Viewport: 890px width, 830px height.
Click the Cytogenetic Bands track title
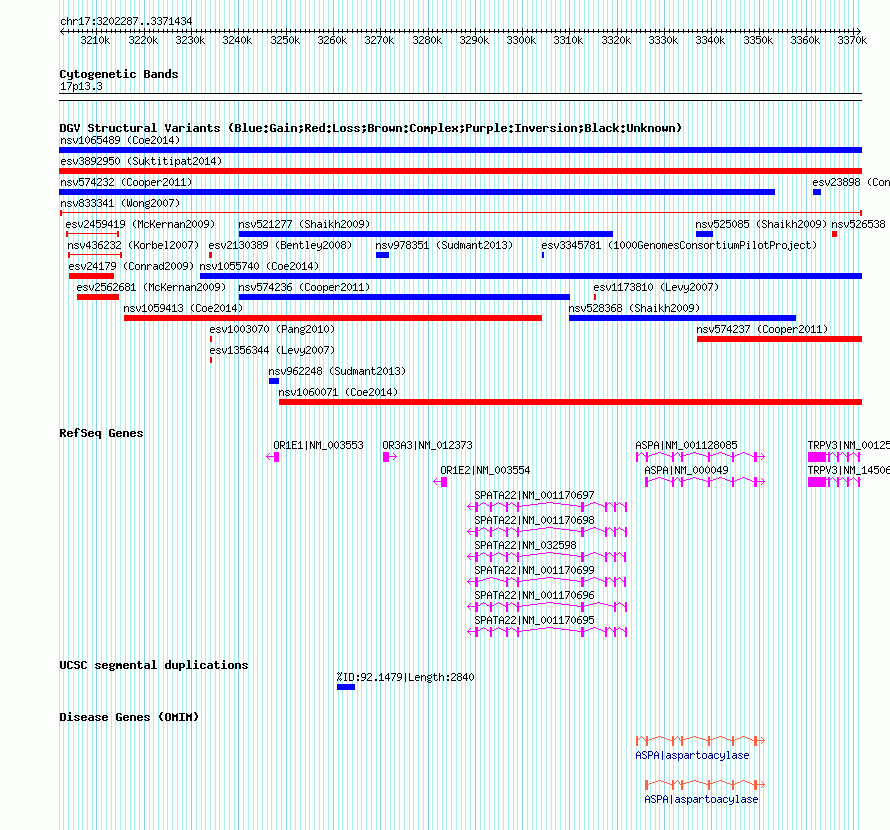pos(119,74)
